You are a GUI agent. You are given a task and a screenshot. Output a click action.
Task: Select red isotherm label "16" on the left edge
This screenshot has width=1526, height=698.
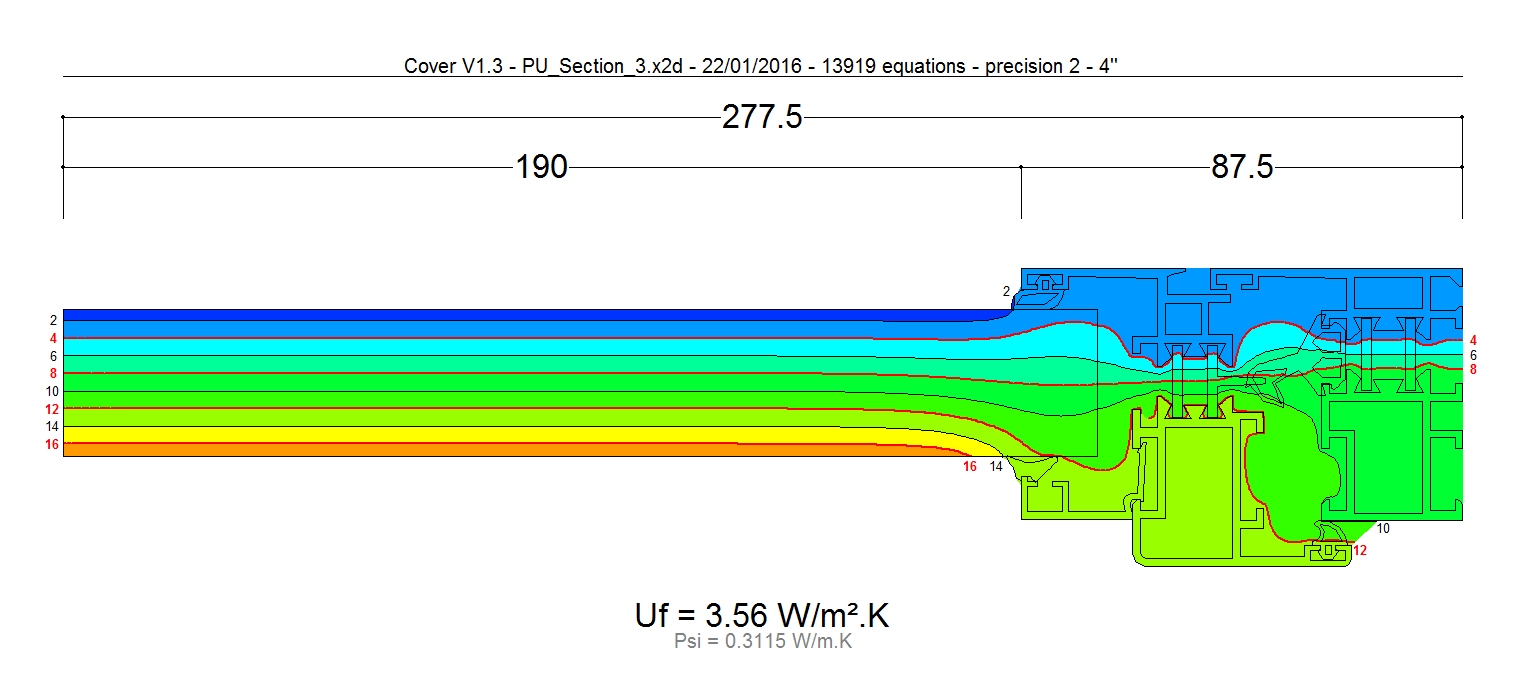pyautogui.click(x=52, y=444)
